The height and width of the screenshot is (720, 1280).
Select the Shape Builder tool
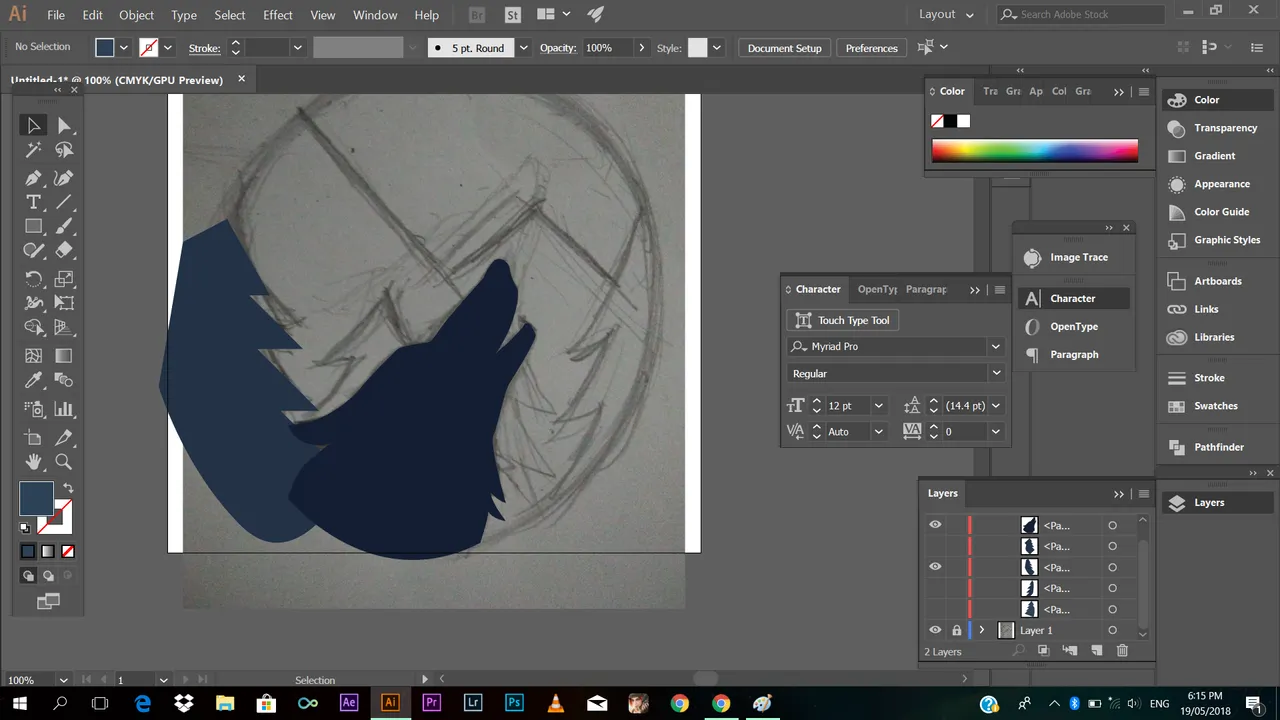pyautogui.click(x=33, y=327)
